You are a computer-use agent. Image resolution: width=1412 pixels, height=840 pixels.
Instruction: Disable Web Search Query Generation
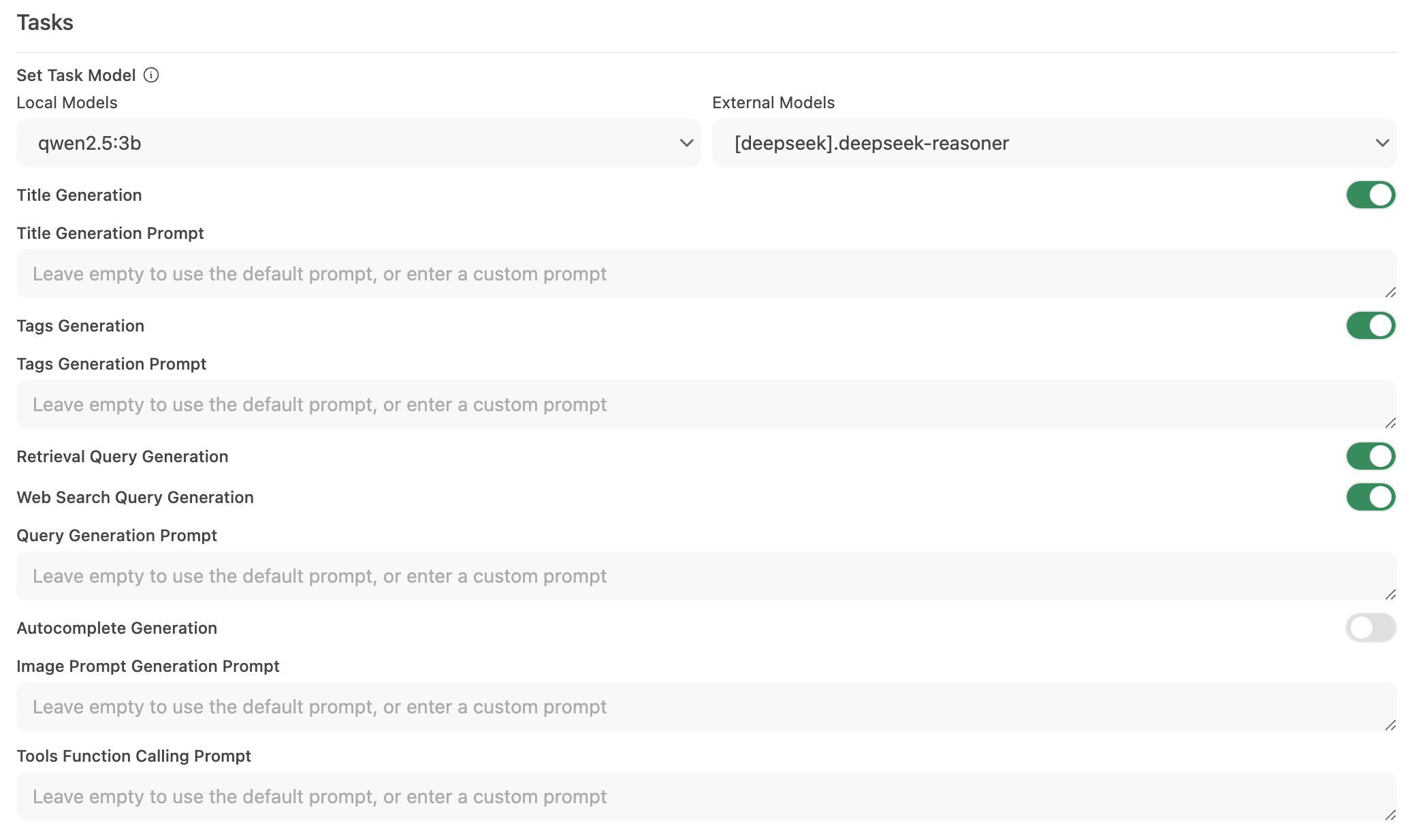coord(1370,498)
